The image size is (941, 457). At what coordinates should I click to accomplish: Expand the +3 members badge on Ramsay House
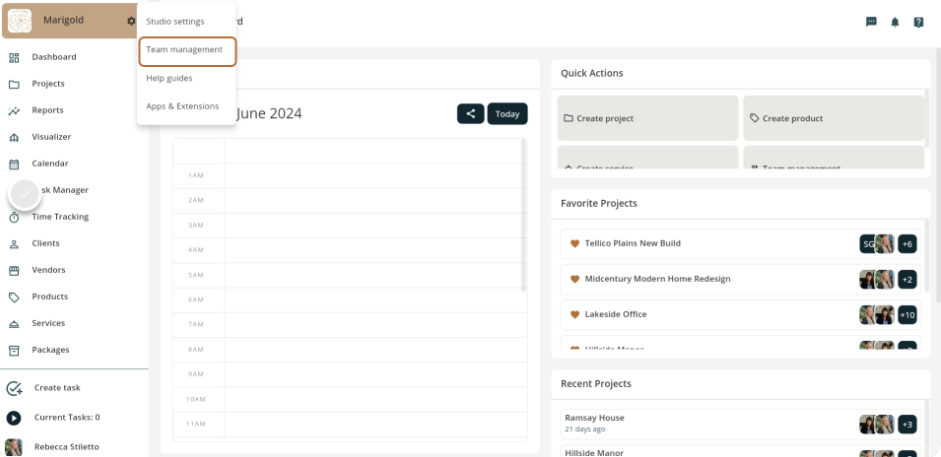click(907, 425)
